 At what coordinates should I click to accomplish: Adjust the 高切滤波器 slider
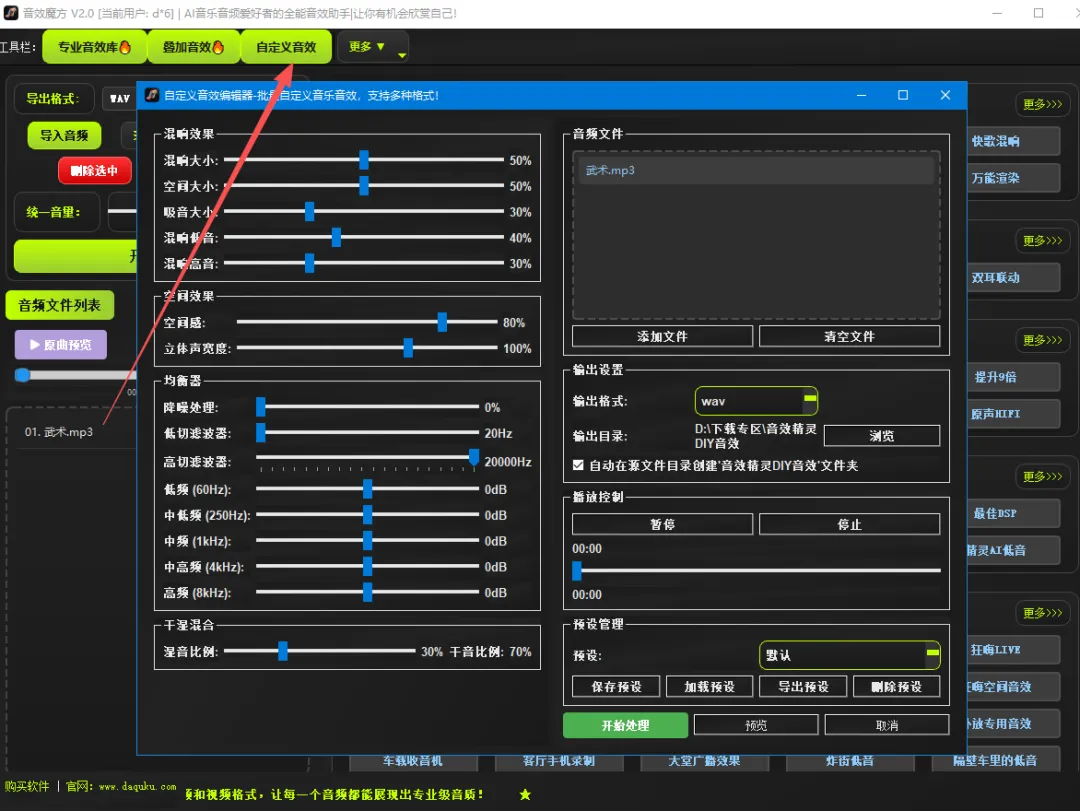tap(367, 459)
